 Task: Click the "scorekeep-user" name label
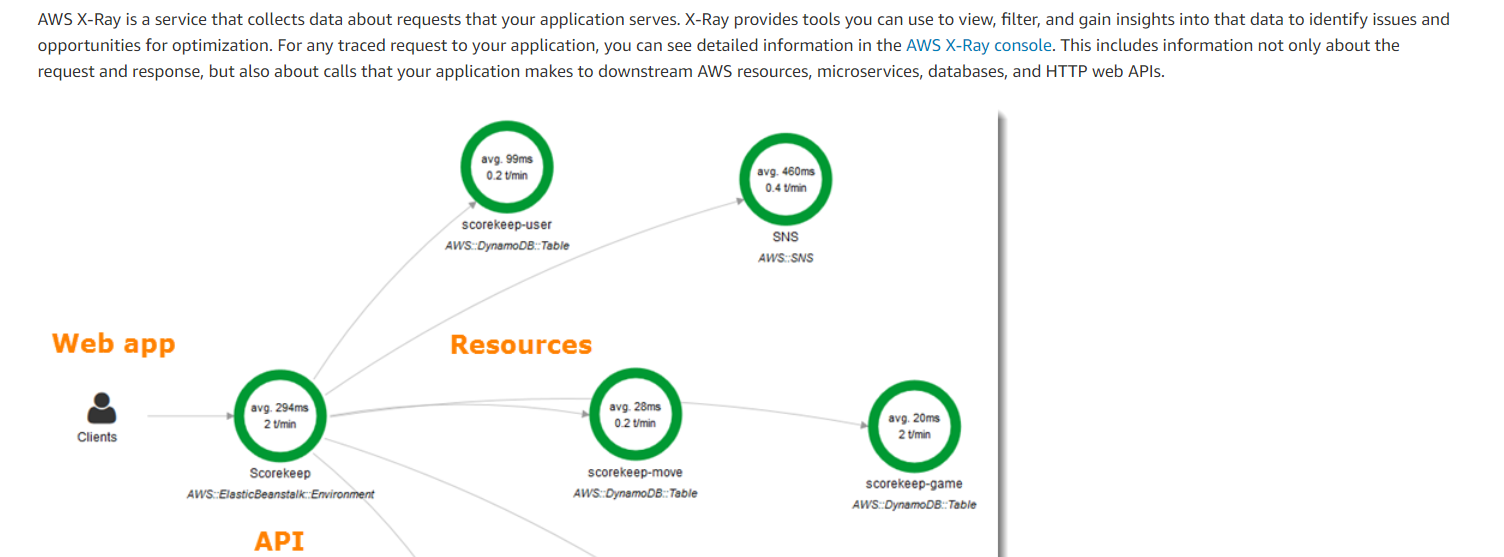click(x=506, y=225)
